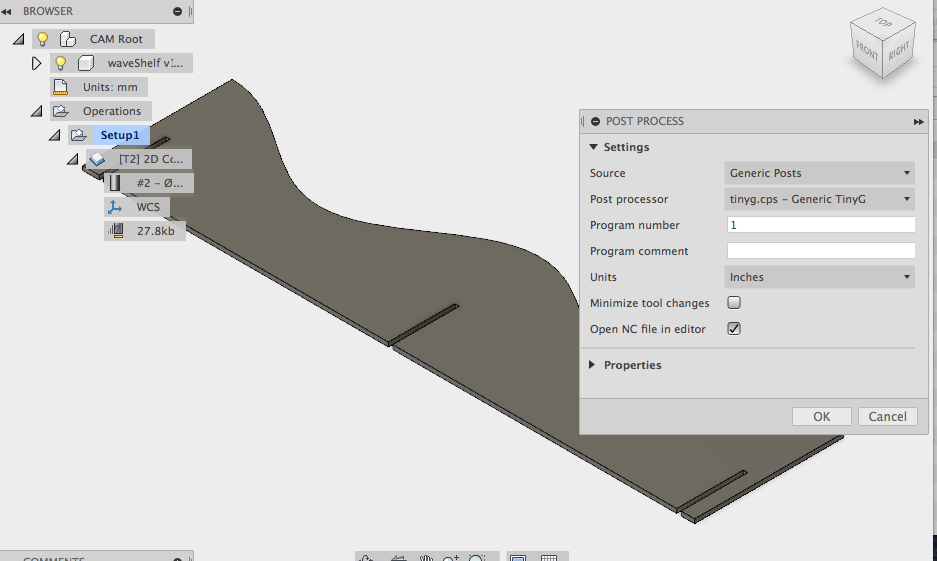937x561 pixels.
Task: Click the Post Process dialog title text
Action: click(645, 121)
